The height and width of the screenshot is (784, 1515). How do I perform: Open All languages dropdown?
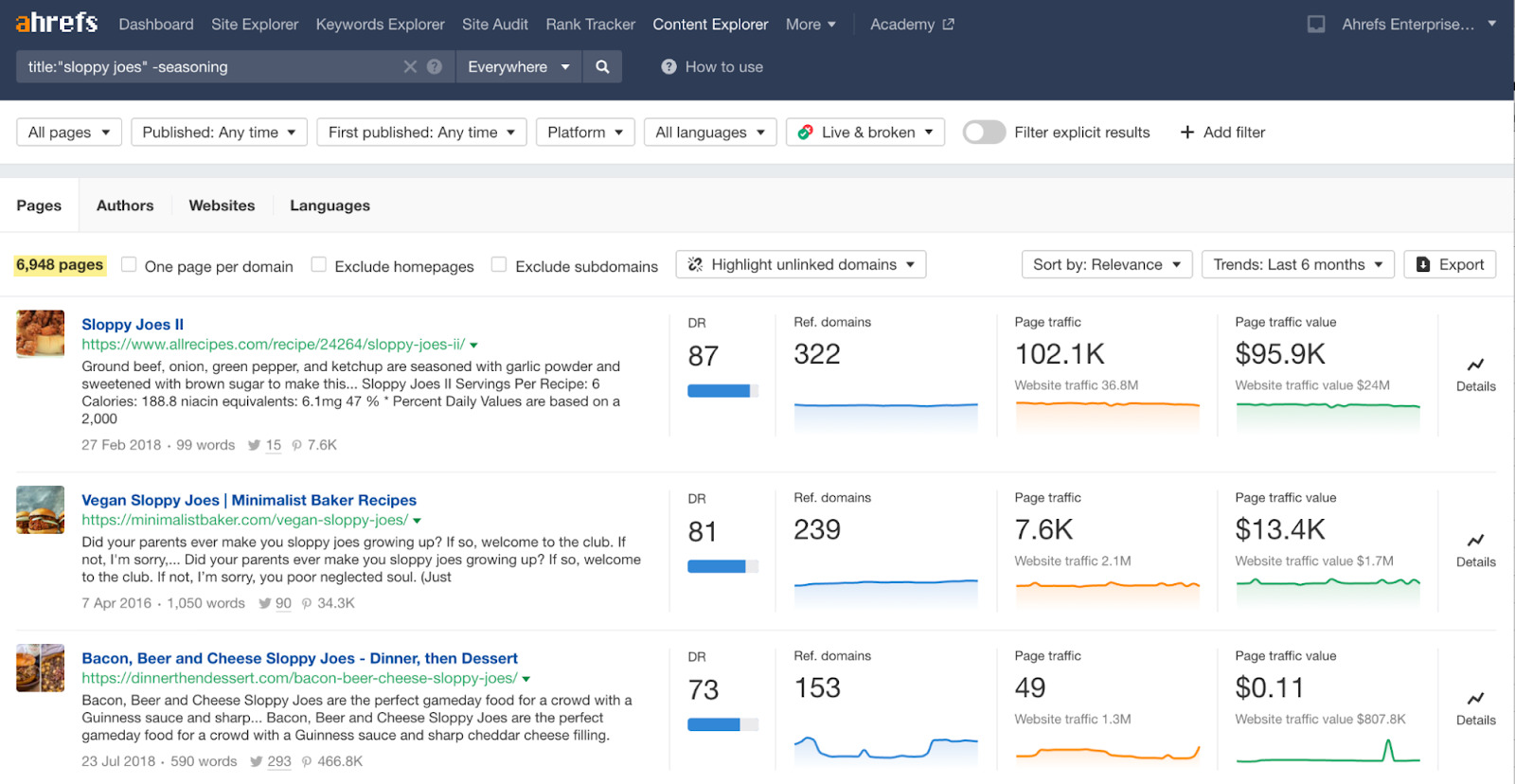point(710,133)
